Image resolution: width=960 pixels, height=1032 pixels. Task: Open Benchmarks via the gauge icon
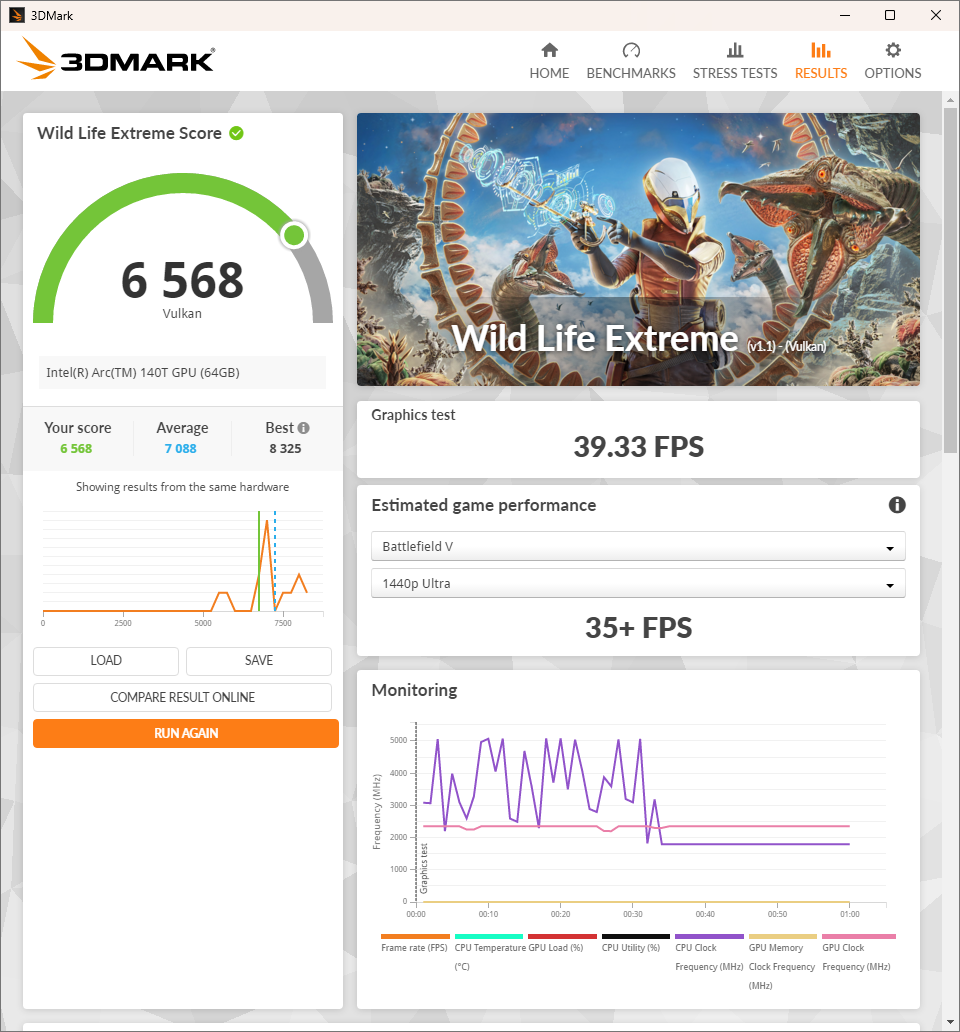tap(631, 50)
